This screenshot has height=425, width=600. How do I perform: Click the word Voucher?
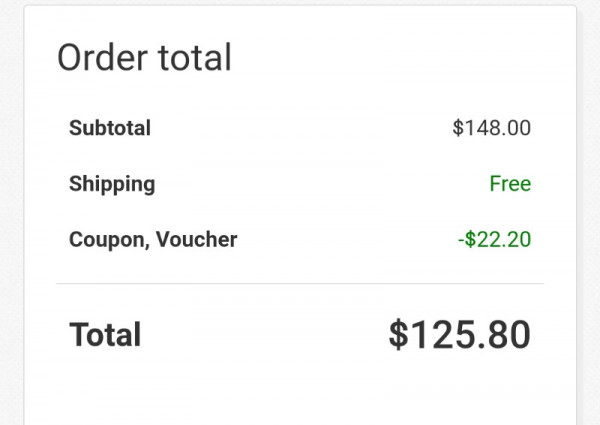(197, 239)
